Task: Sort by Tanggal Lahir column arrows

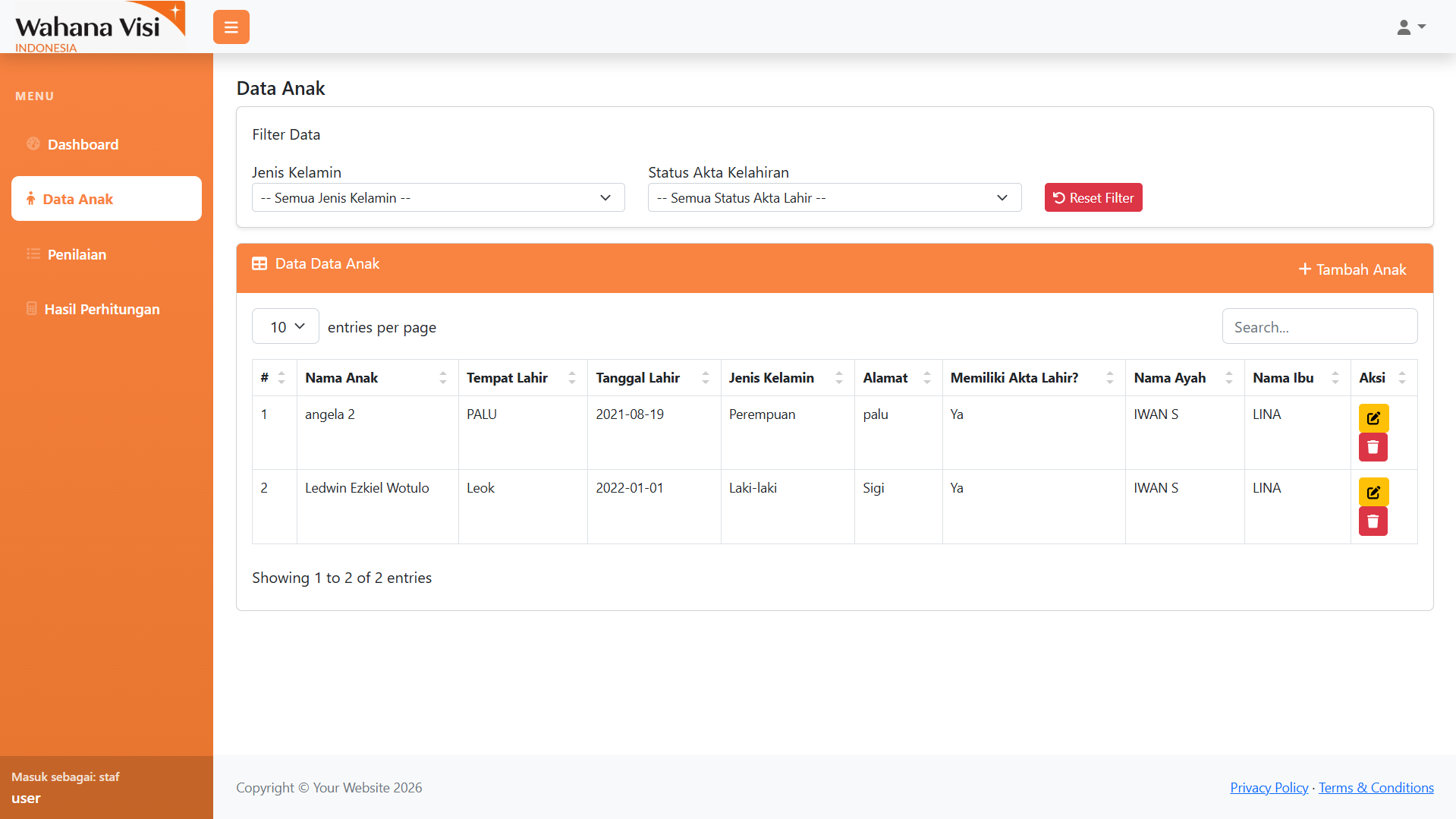Action: [x=705, y=378]
